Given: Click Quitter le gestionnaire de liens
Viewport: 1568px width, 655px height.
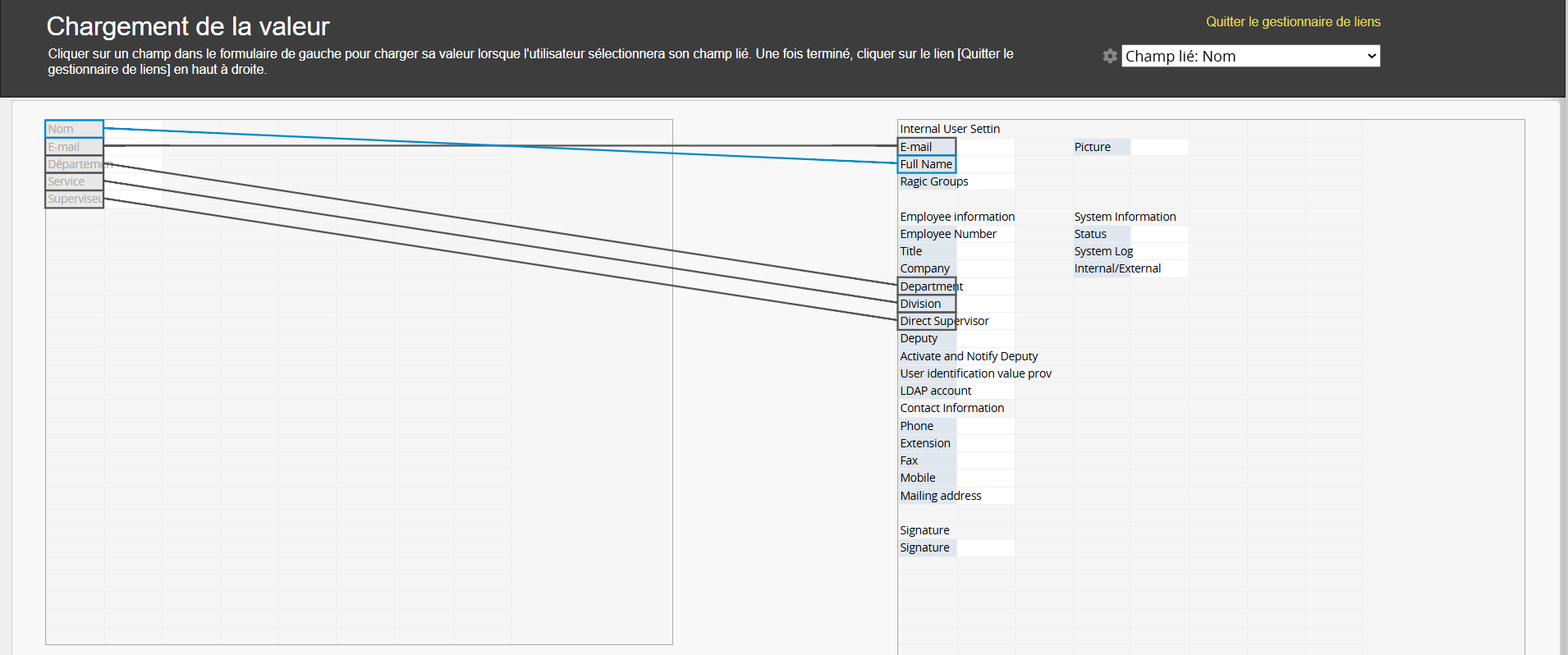Looking at the screenshot, I should (1292, 22).
